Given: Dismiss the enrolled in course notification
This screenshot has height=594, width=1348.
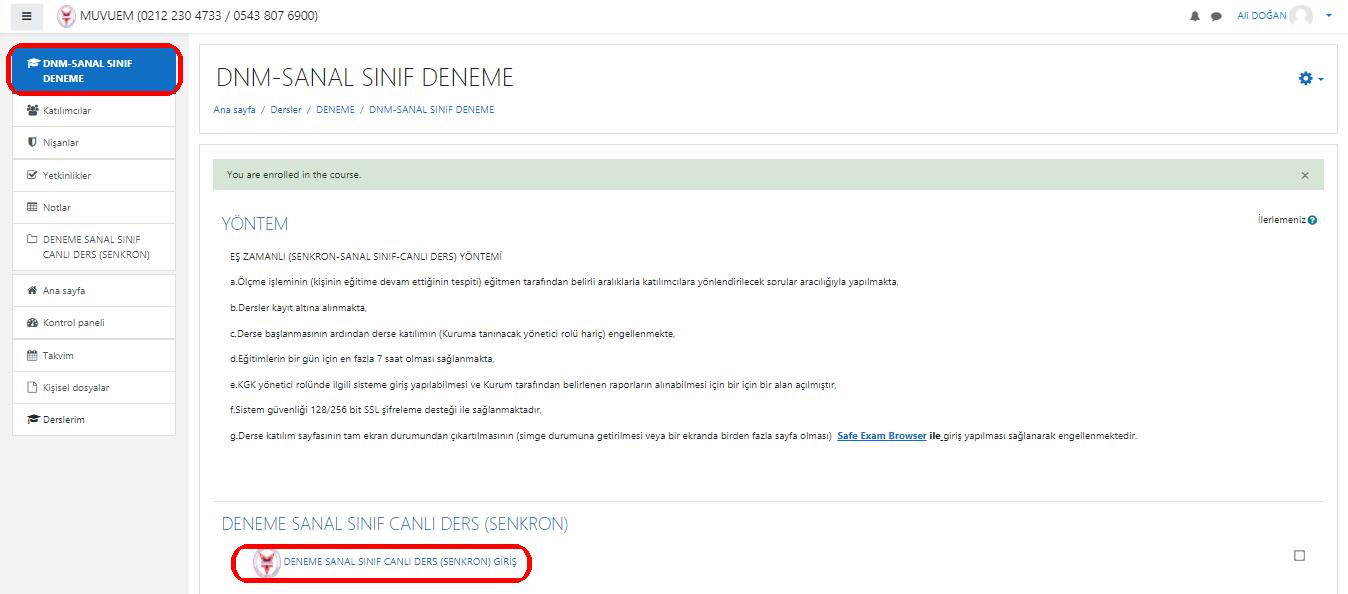Looking at the screenshot, I should pos(1304,175).
